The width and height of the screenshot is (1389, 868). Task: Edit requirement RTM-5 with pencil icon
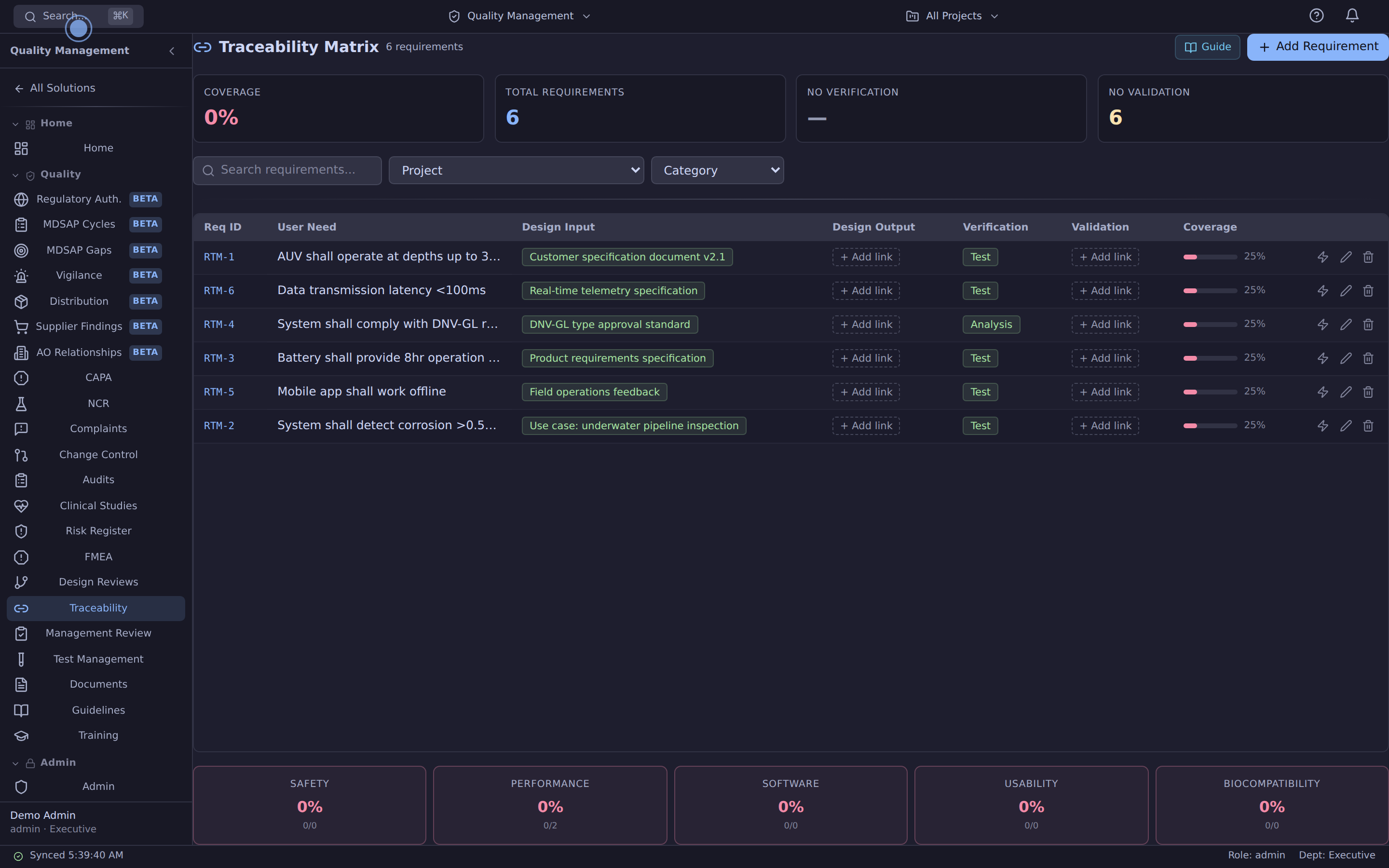pos(1346,392)
